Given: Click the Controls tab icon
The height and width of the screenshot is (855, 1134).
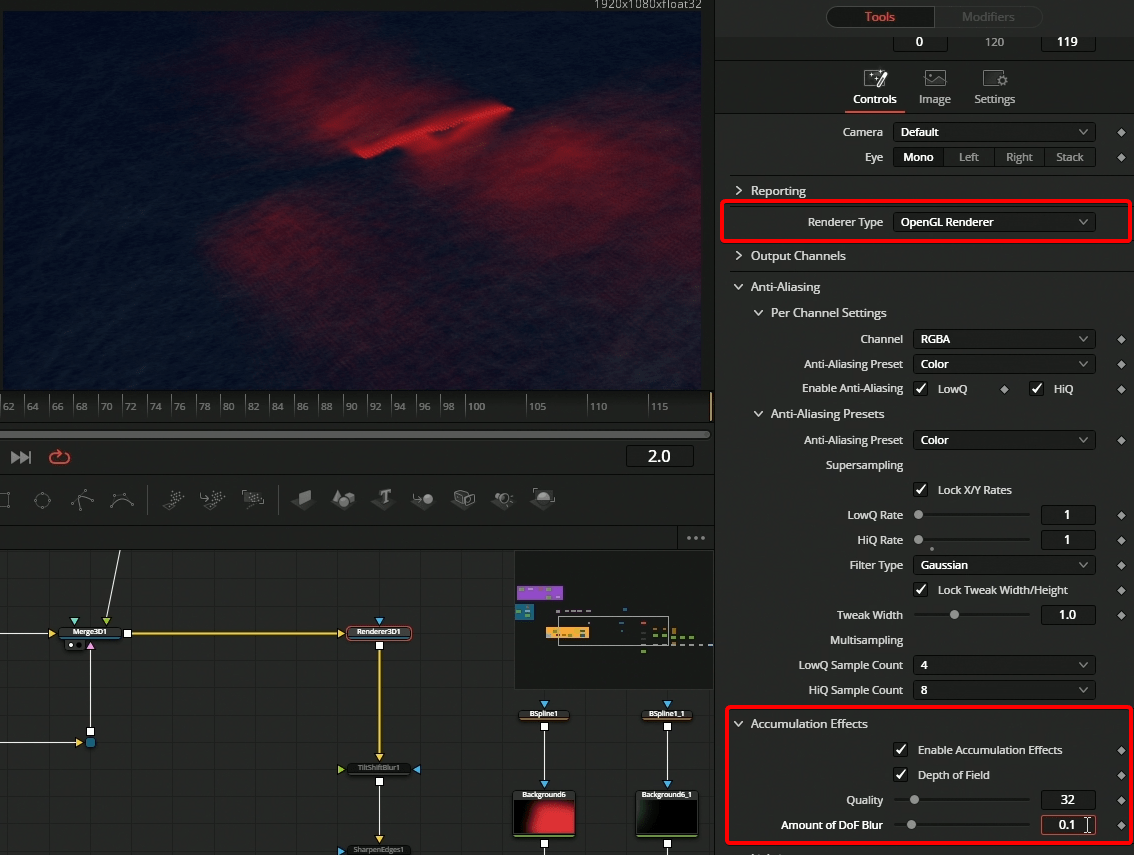Looking at the screenshot, I should (x=875, y=78).
